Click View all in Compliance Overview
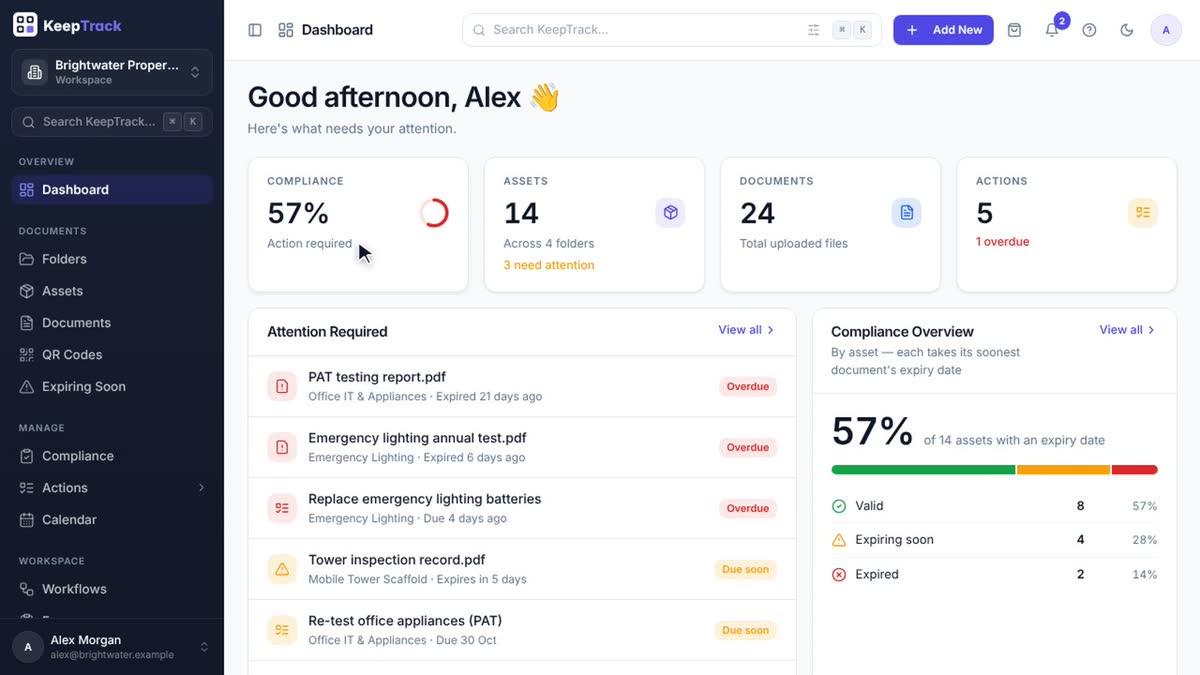This screenshot has width=1200, height=675. 1127,330
